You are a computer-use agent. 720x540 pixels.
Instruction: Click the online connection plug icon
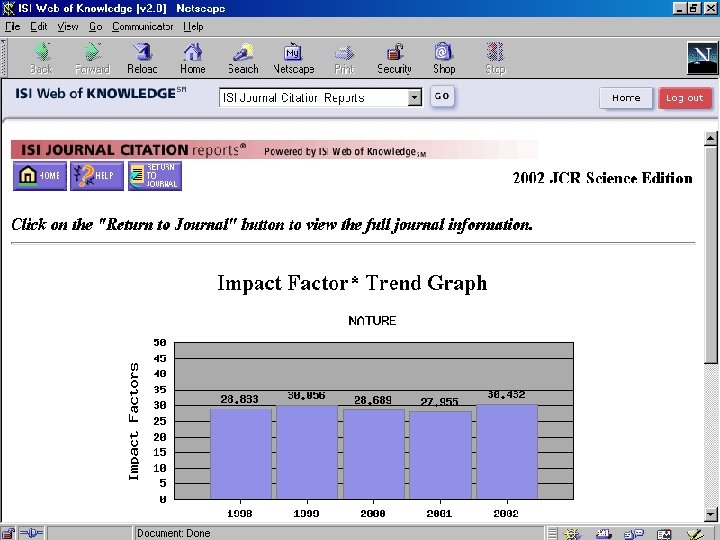(32, 534)
